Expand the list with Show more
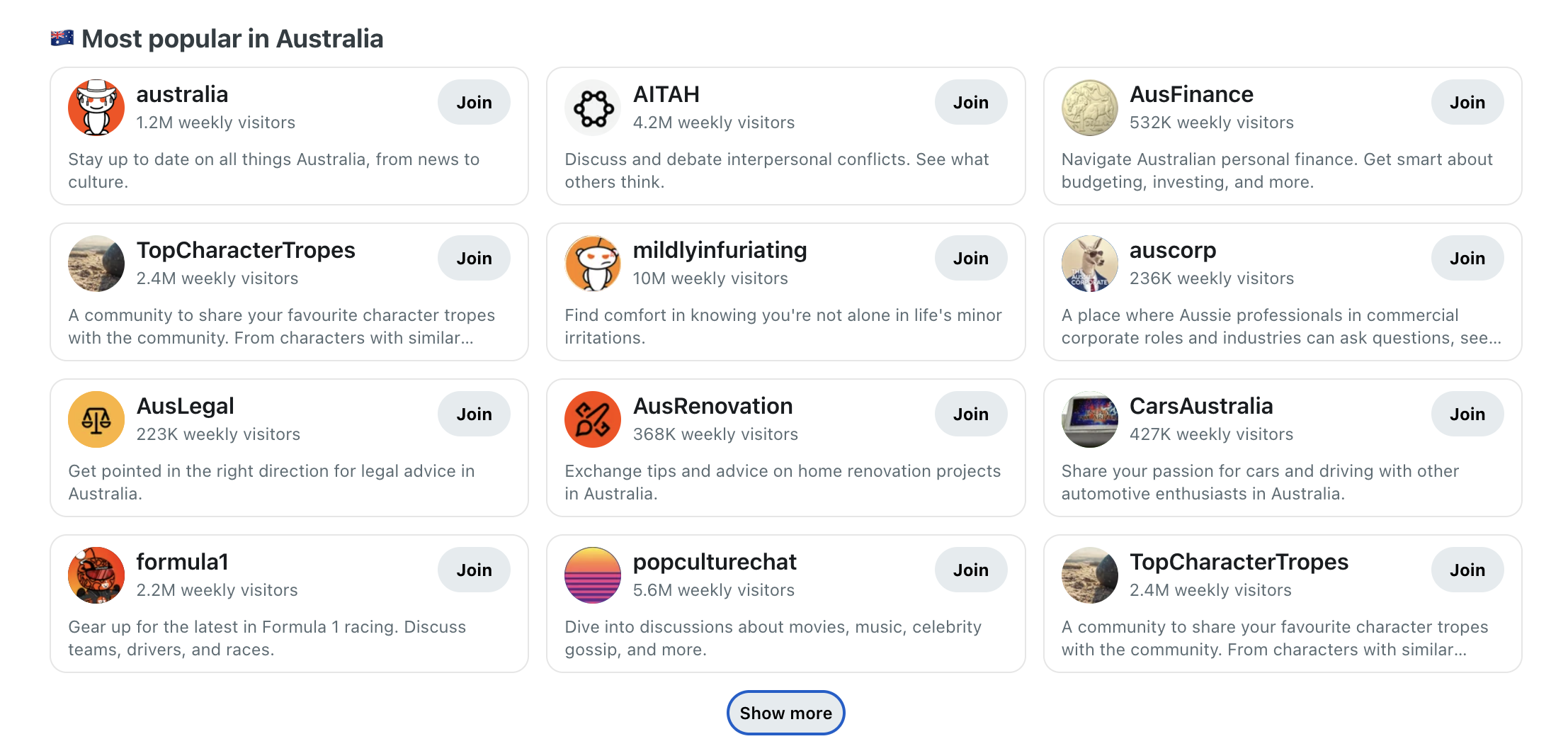1568x751 pixels. tap(785, 713)
